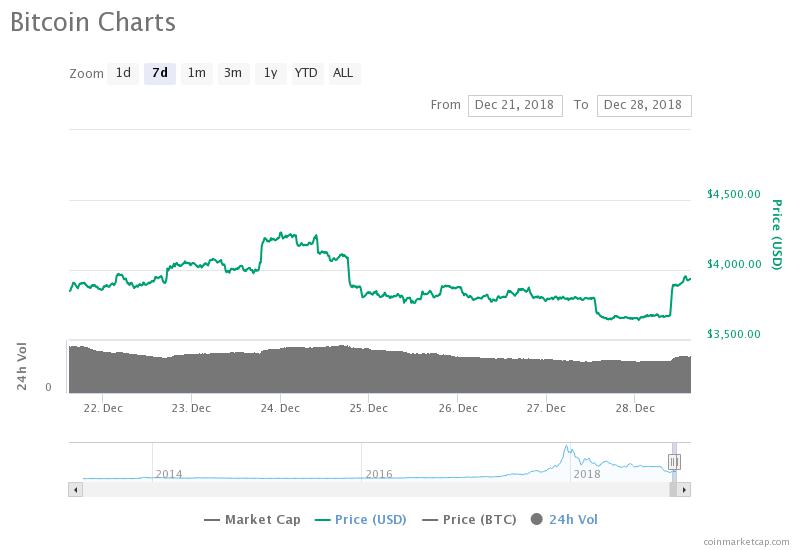Toggle Price (USD) series in legend
This screenshot has height=550, width=800.
(x=361, y=520)
